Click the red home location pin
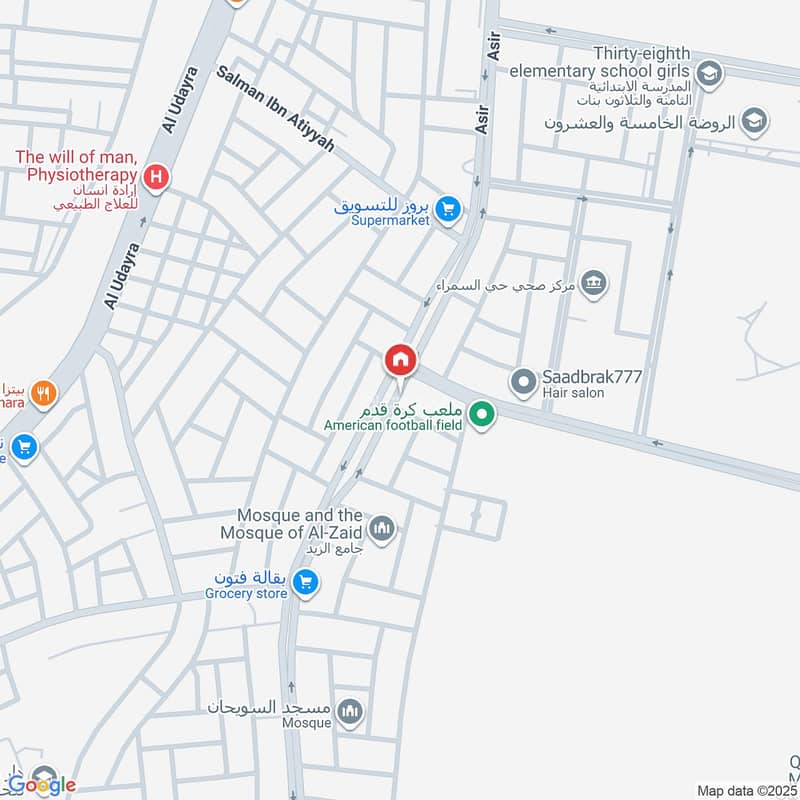Viewport: 800px width, 800px height. tap(401, 363)
